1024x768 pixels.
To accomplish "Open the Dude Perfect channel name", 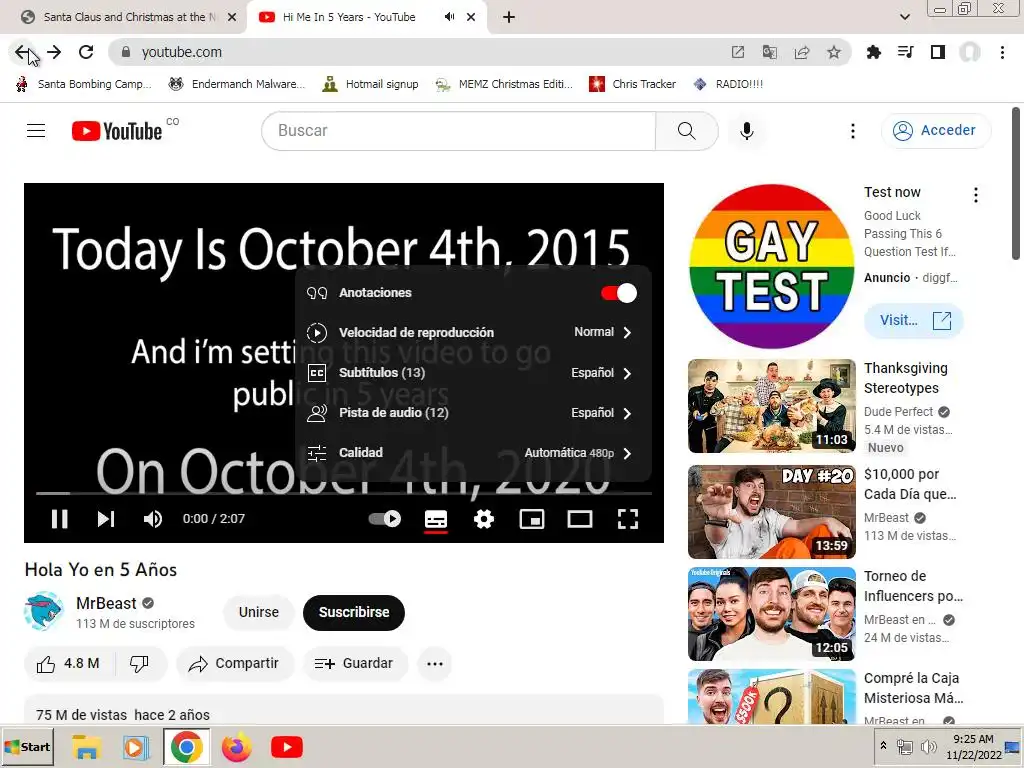I will point(898,411).
